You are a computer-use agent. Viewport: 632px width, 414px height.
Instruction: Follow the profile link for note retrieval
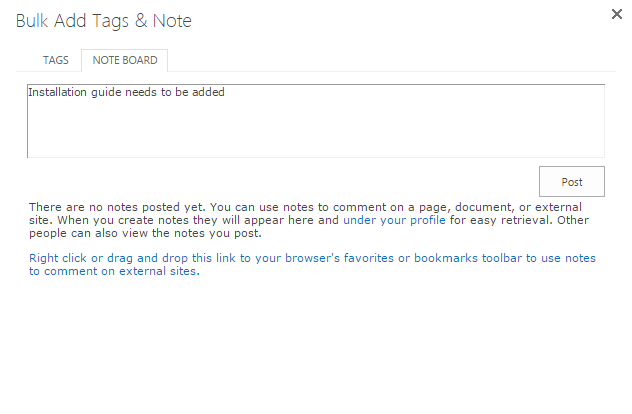394,219
